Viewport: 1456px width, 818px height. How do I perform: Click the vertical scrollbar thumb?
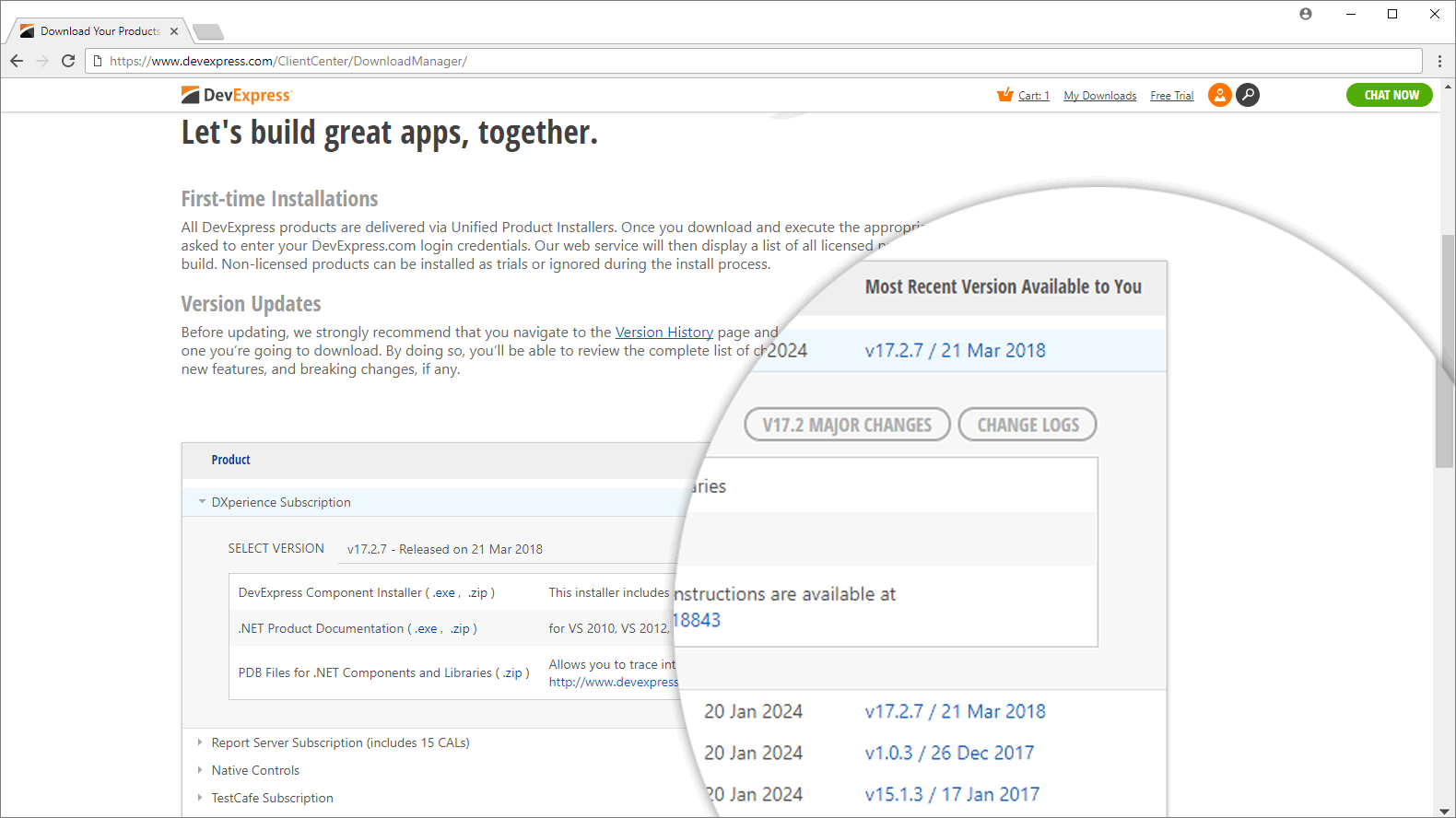(1447, 352)
